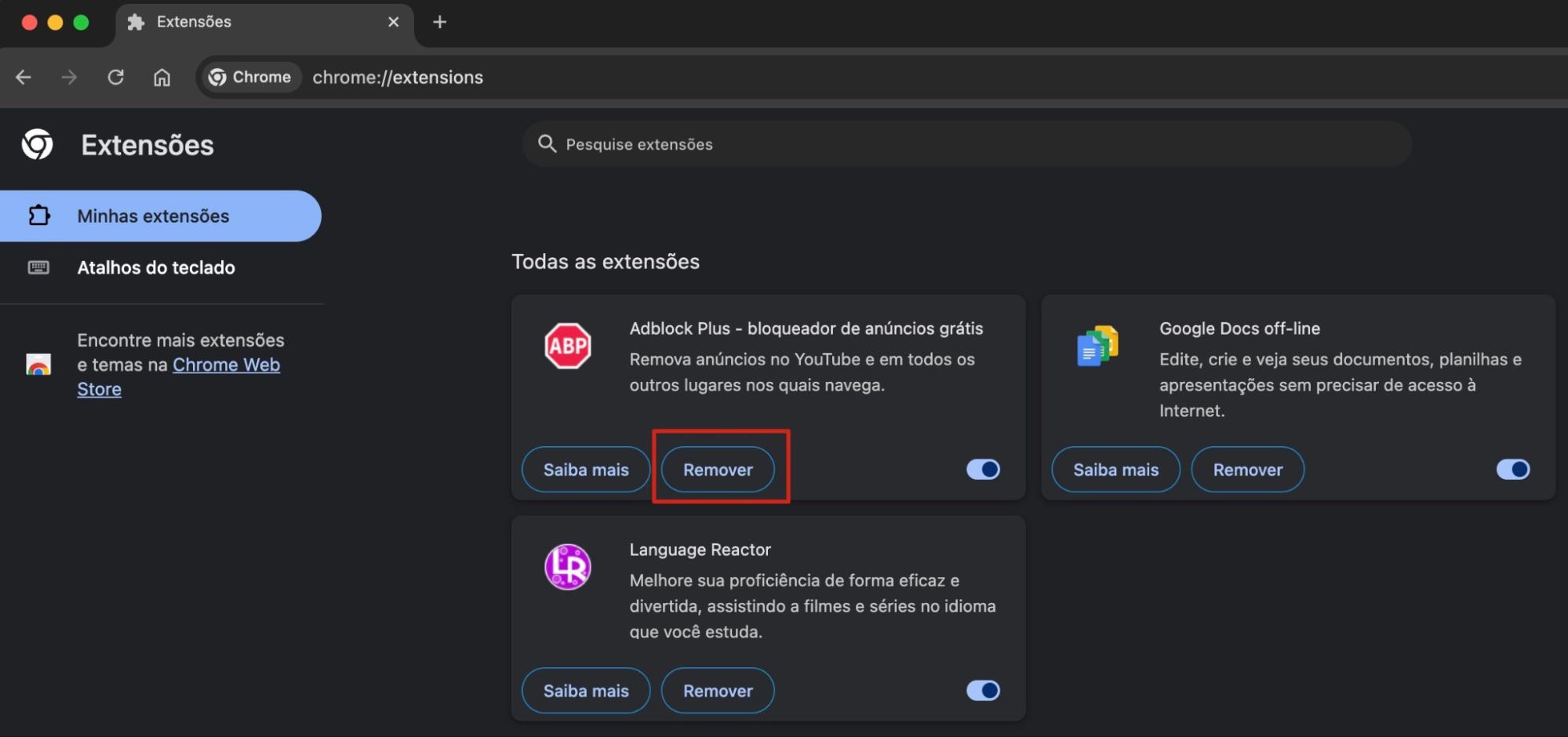Switch to the Atalhos do teclado section
Image resolution: width=1568 pixels, height=737 pixels.
pos(155,267)
